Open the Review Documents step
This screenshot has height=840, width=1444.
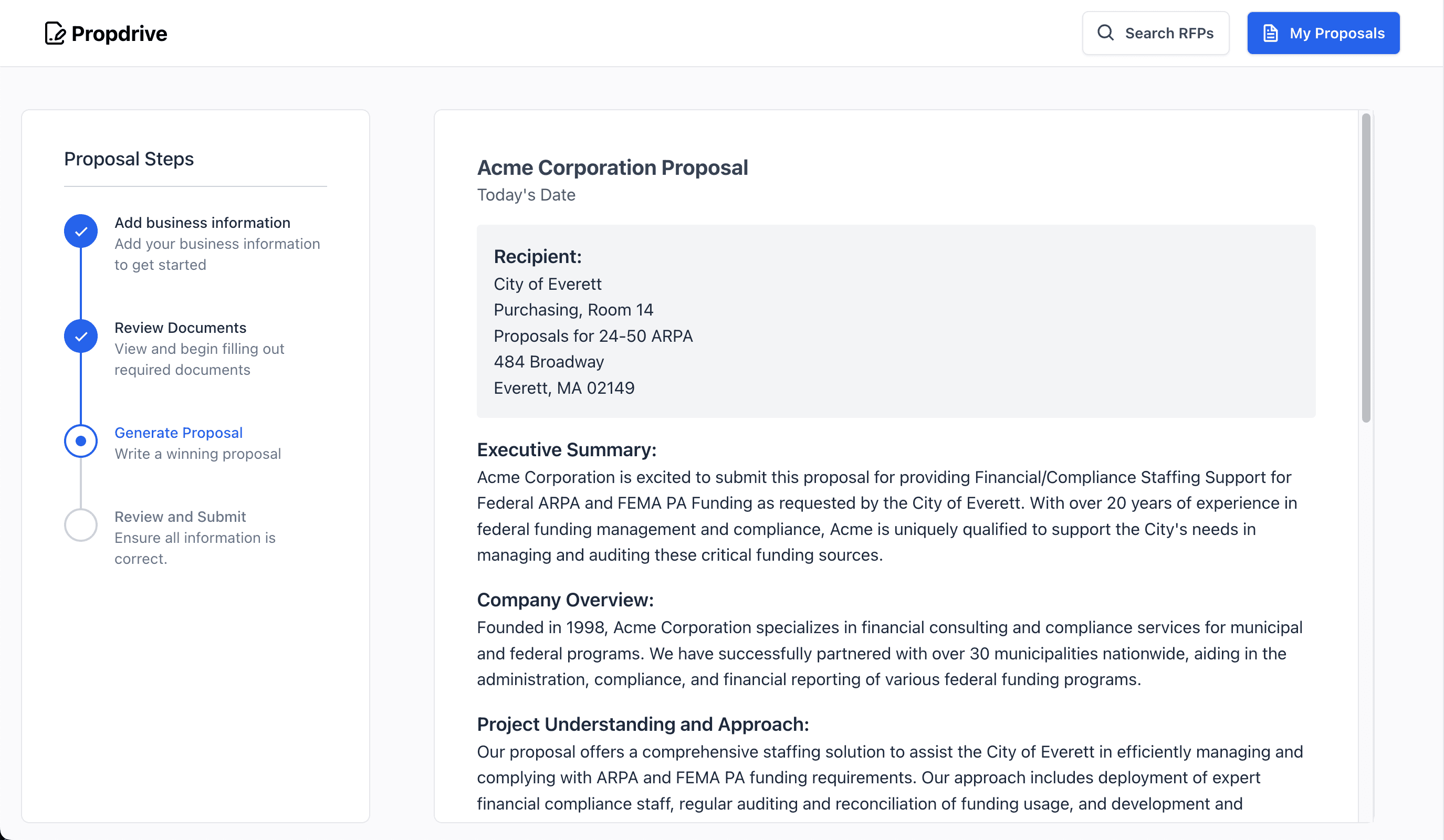(180, 328)
